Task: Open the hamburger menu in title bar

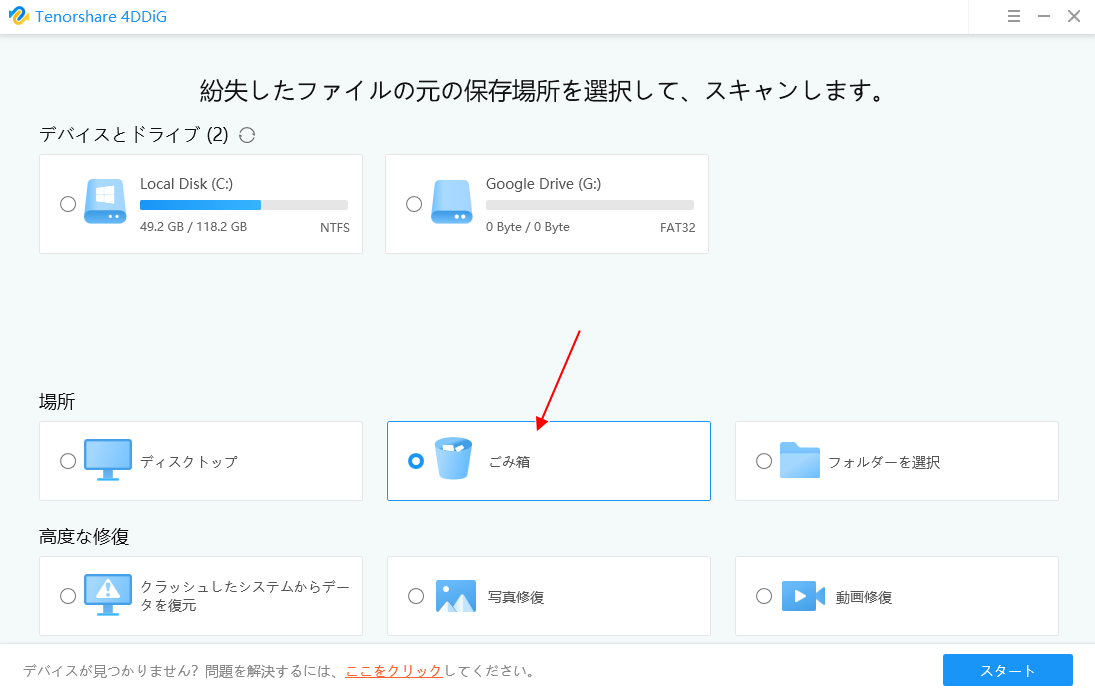Action: [1014, 16]
